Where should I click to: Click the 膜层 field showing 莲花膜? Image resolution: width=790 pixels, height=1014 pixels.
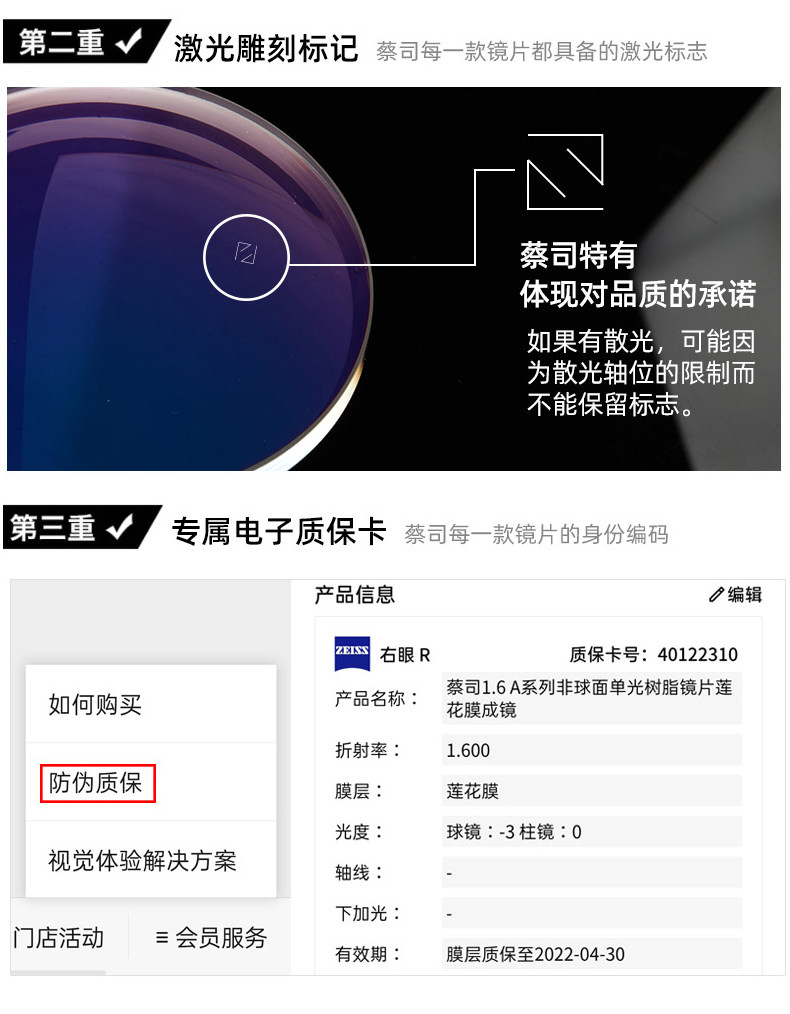pos(592,791)
